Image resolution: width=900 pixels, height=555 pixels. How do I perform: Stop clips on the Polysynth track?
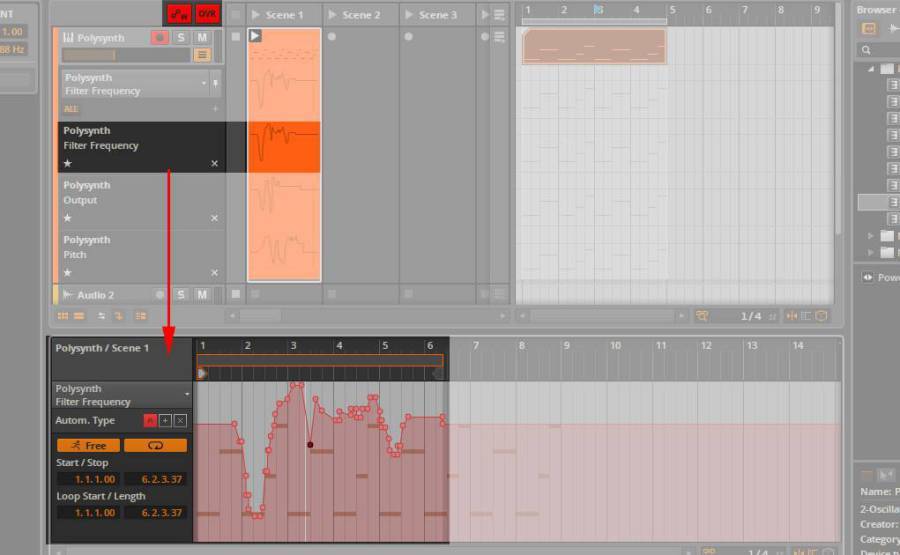[235, 37]
